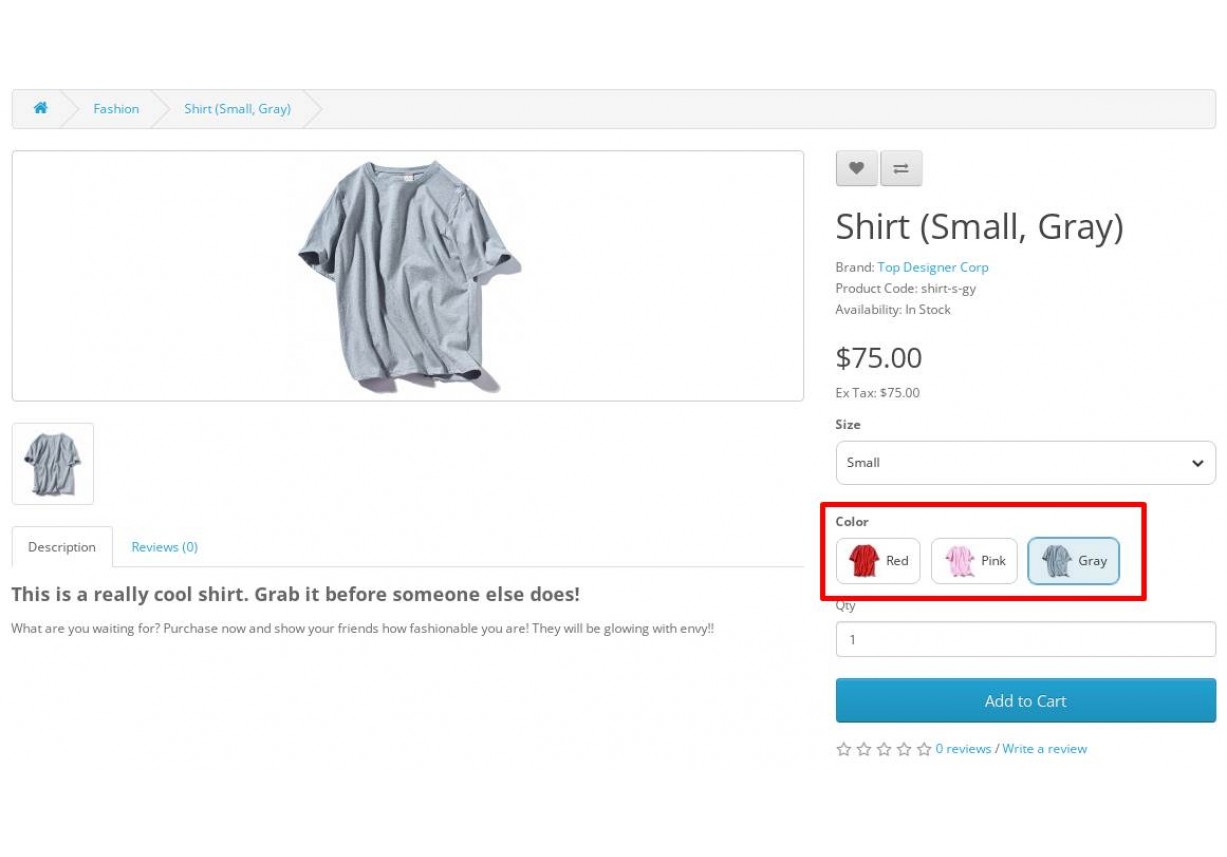Click the third rating star icon
This screenshot has width=1227, height=857.
[884, 749]
